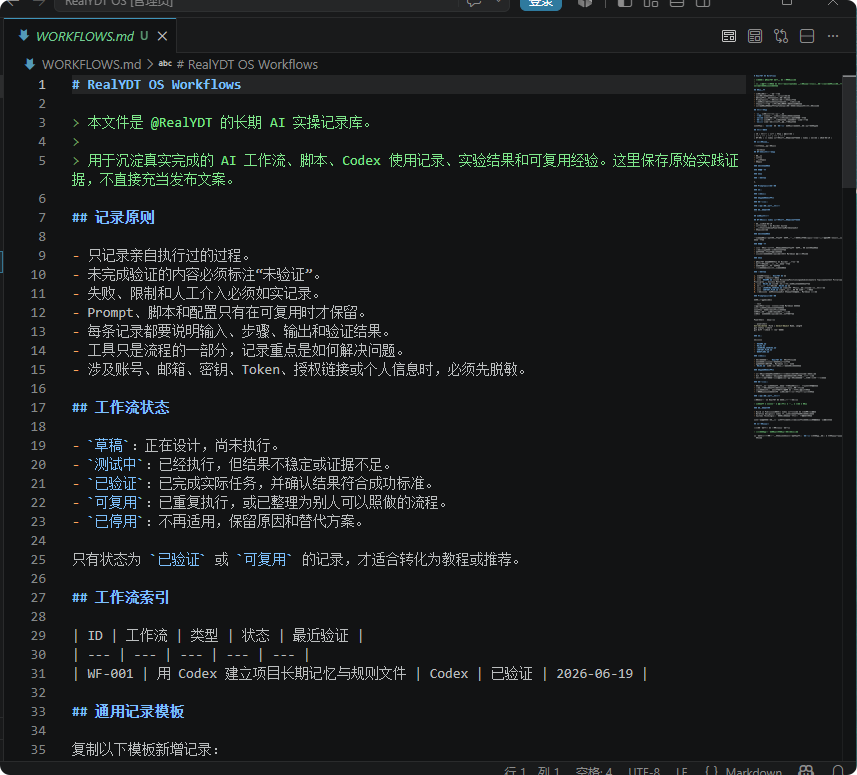857x775 pixels.
Task: Open the notifications bell in status bar
Action: coord(838,770)
